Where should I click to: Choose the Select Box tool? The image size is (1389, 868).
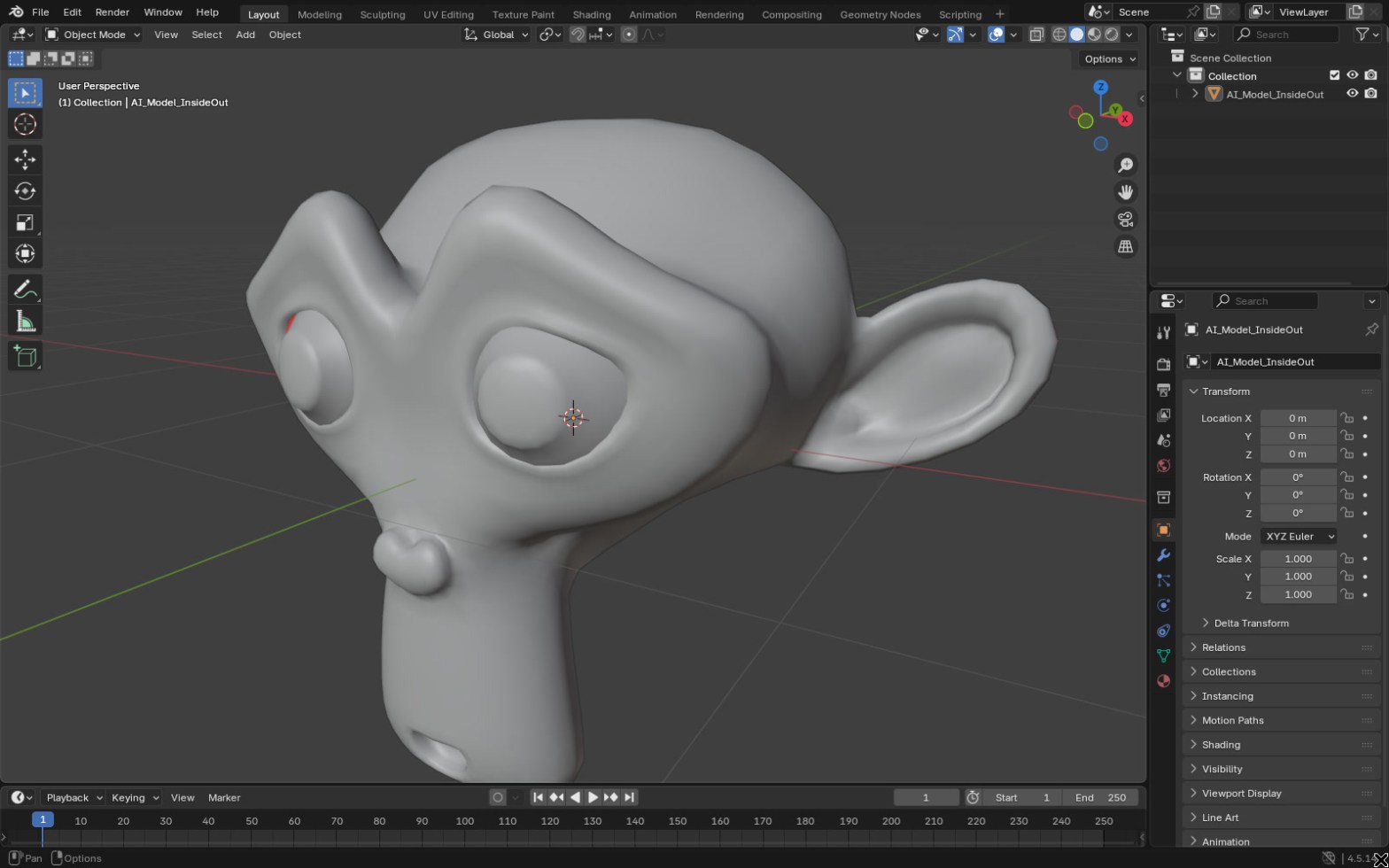pyautogui.click(x=25, y=93)
